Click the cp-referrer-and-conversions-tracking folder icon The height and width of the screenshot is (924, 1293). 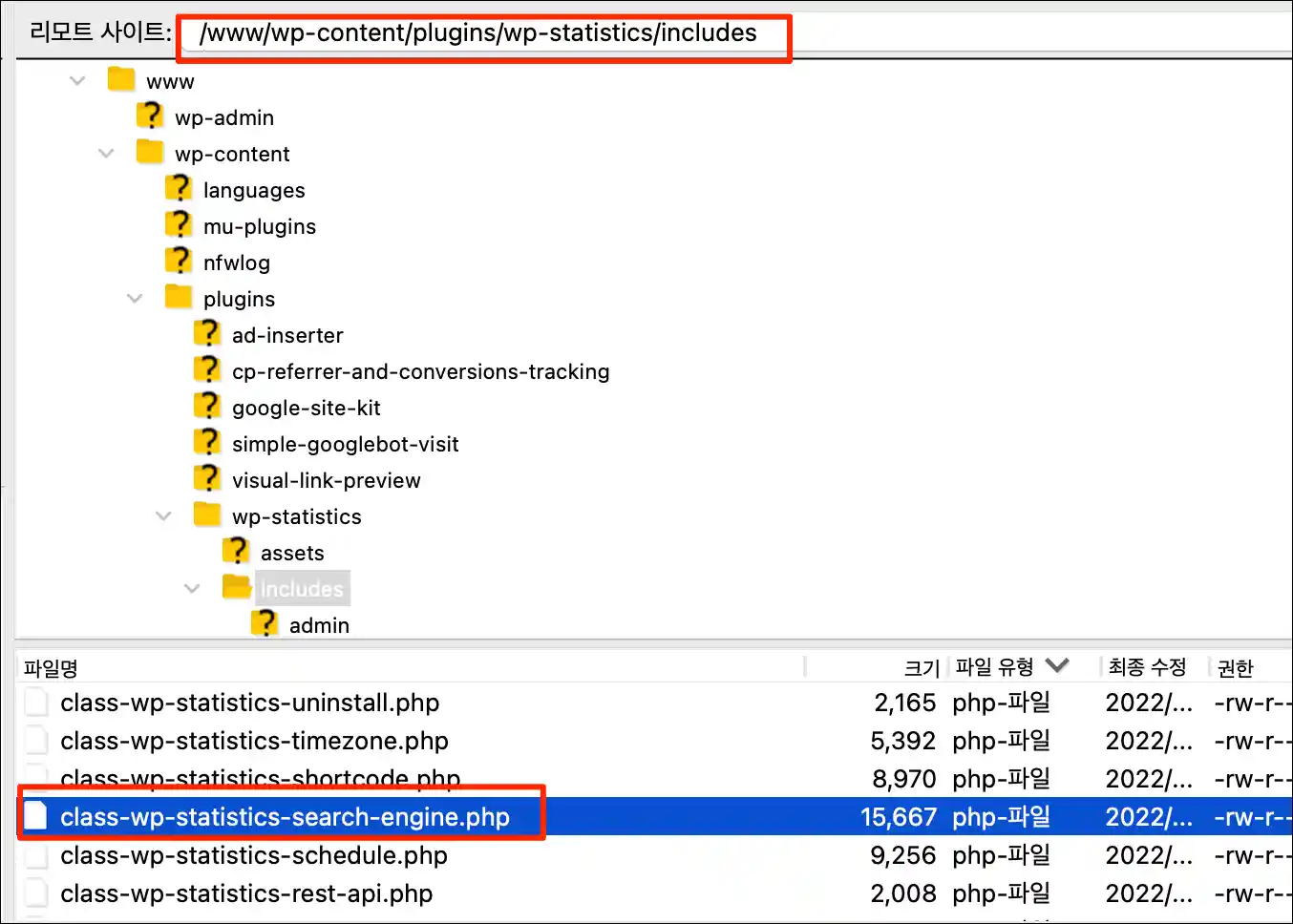coord(207,369)
